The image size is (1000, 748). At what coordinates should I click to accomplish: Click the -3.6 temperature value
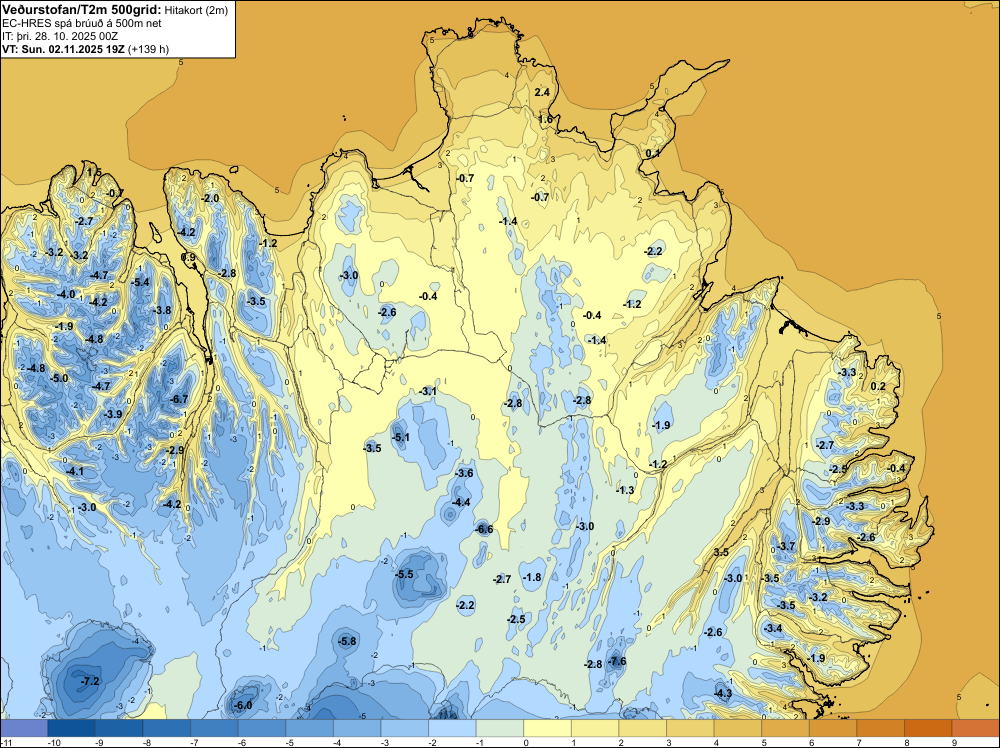click(x=464, y=473)
